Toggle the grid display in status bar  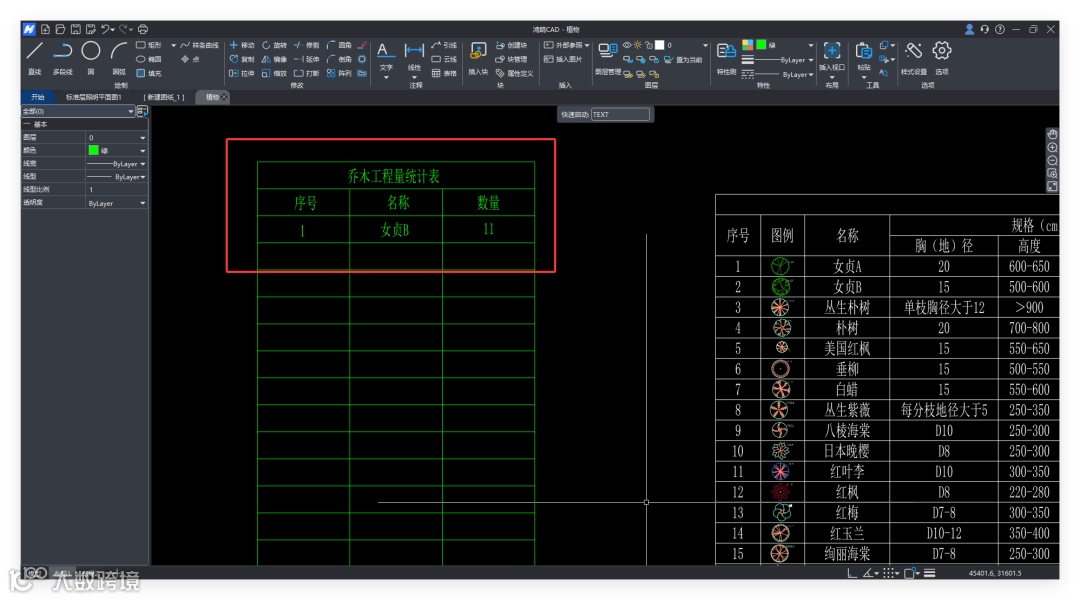pyautogui.click(x=888, y=572)
